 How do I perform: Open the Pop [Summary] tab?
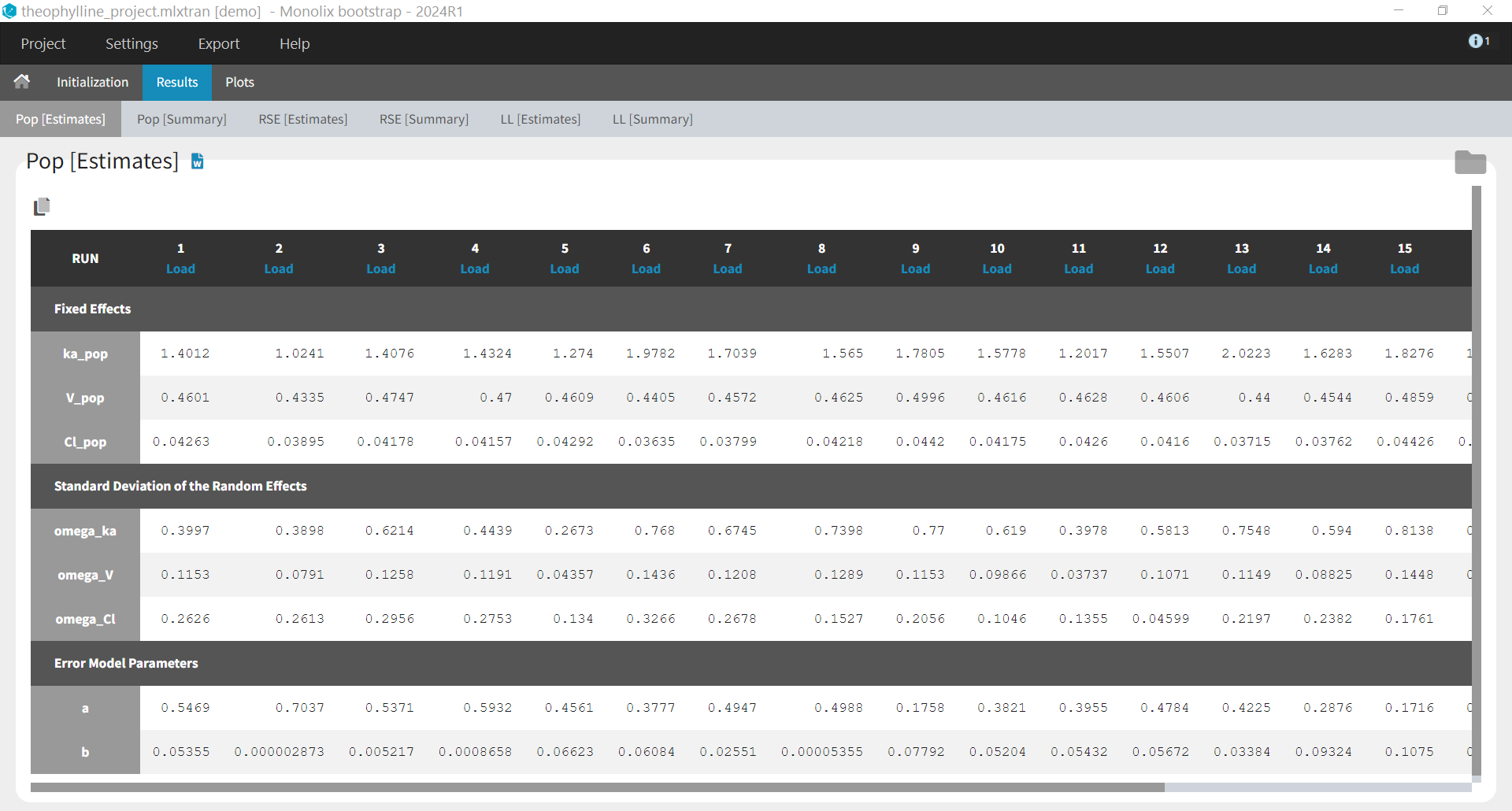click(x=181, y=119)
